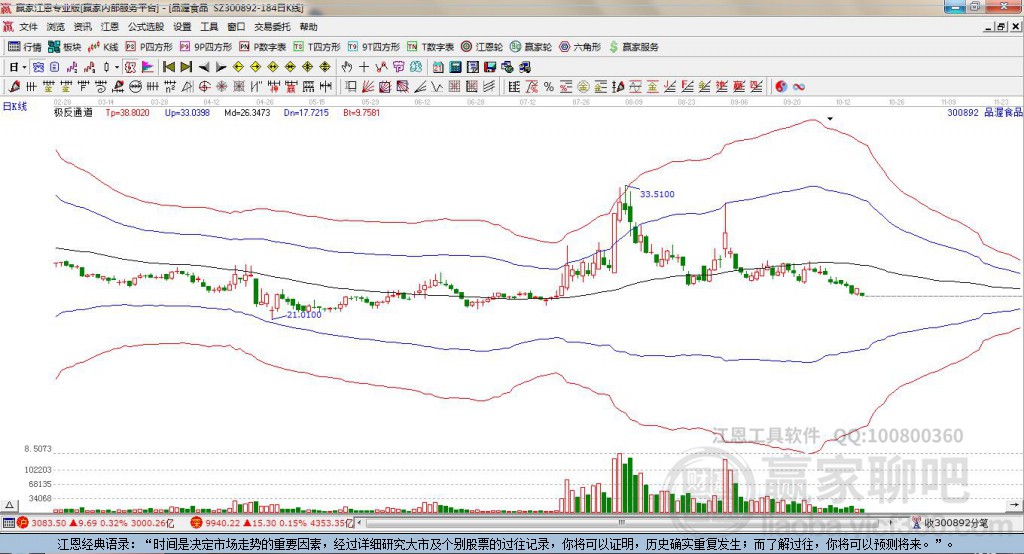This screenshot has height=554, width=1024.
Task: Click the yin-yang circle icon
Action: coord(781,87)
